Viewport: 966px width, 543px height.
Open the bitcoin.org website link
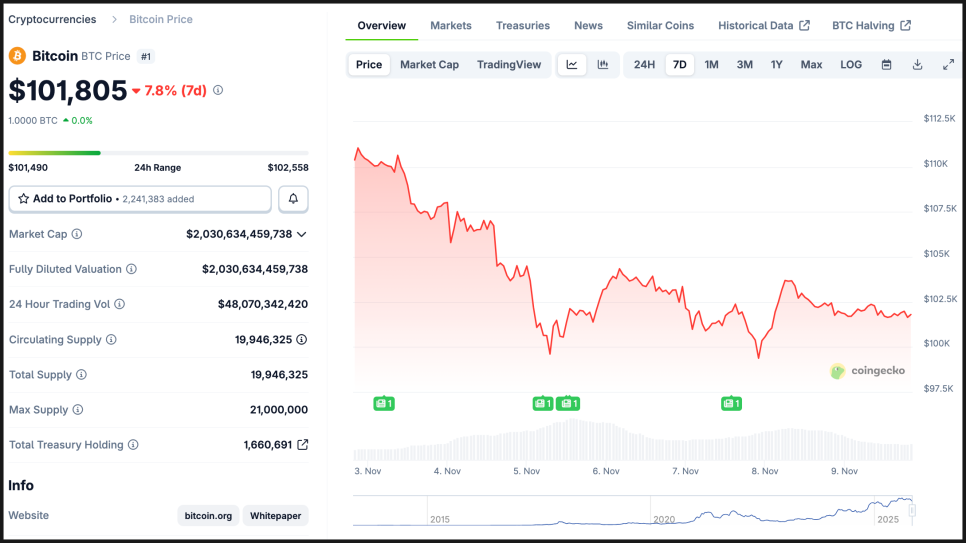(x=208, y=516)
